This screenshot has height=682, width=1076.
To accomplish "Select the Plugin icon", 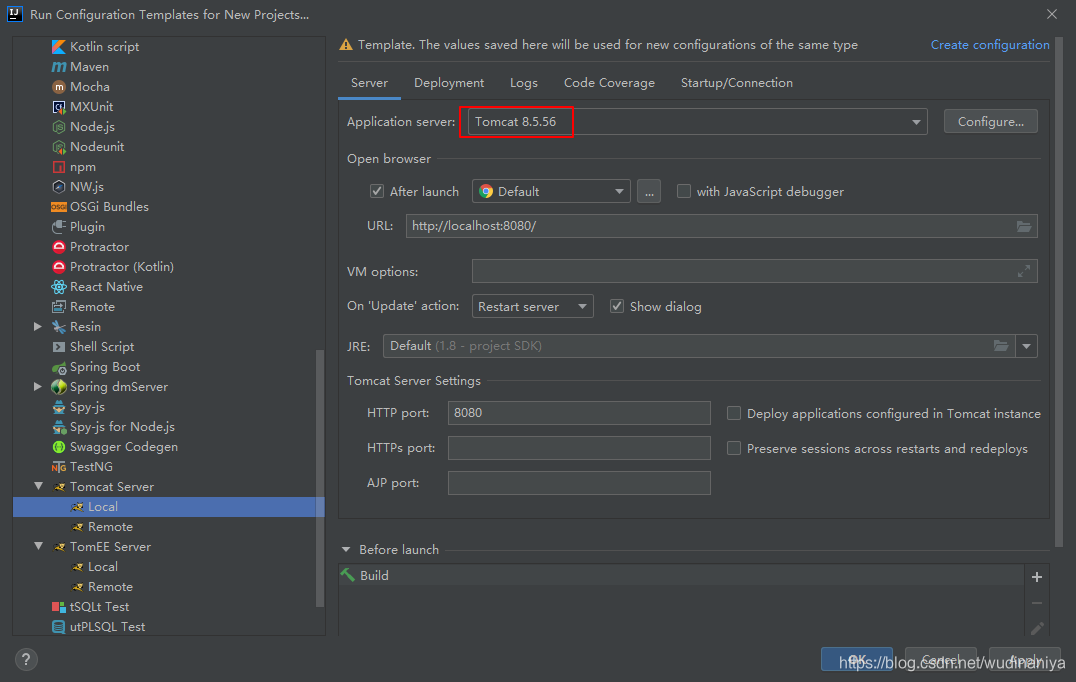I will click(x=59, y=226).
